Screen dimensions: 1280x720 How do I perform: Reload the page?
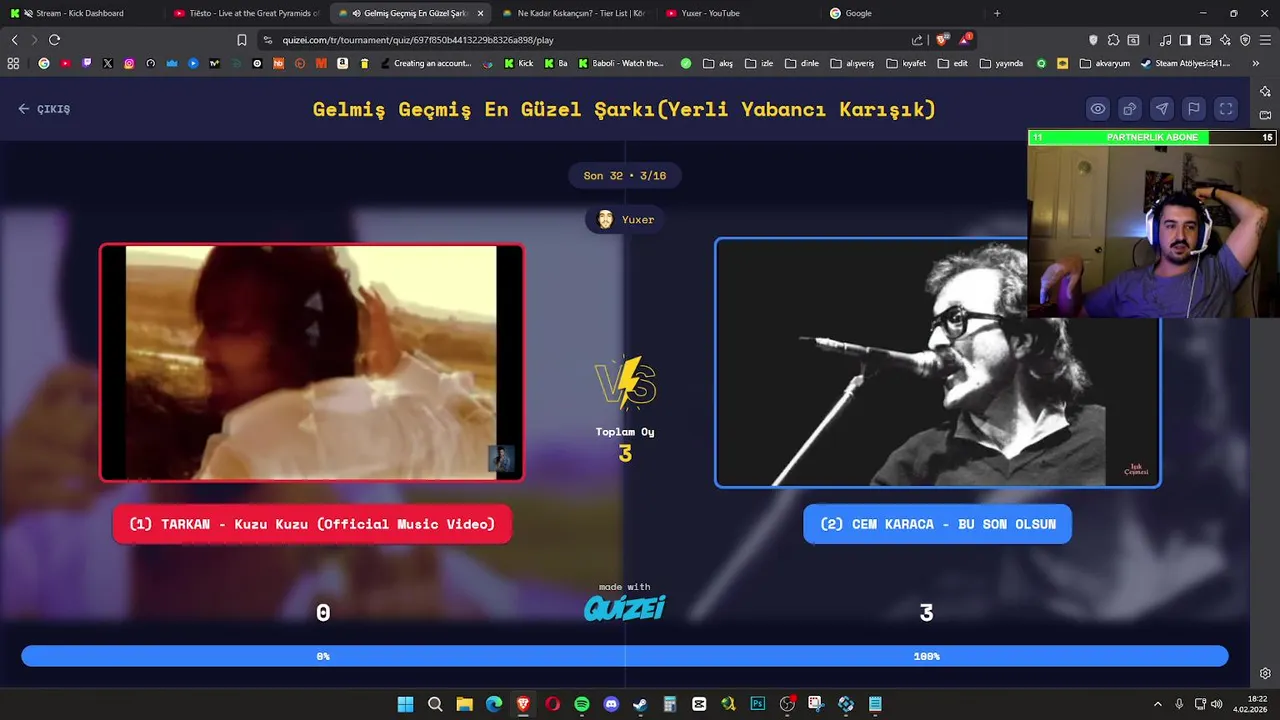[x=54, y=40]
